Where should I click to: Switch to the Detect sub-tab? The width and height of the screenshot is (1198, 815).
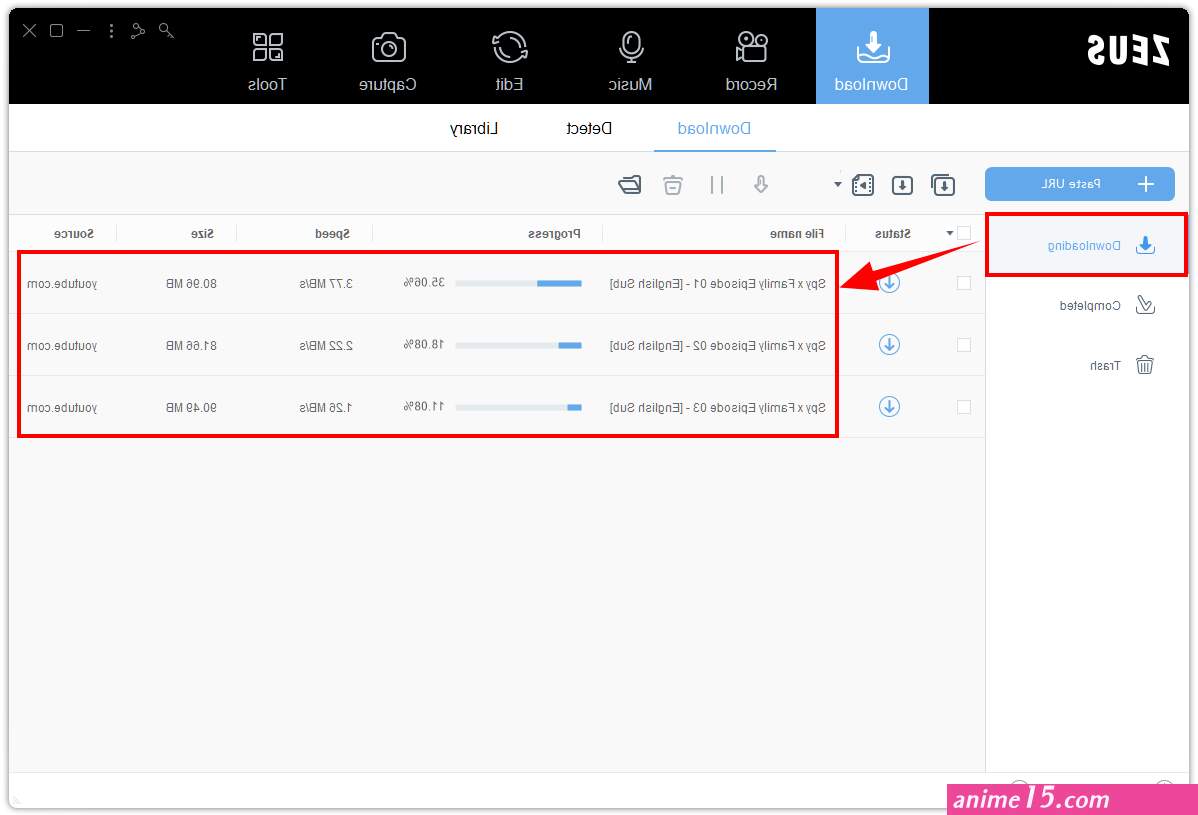click(589, 128)
